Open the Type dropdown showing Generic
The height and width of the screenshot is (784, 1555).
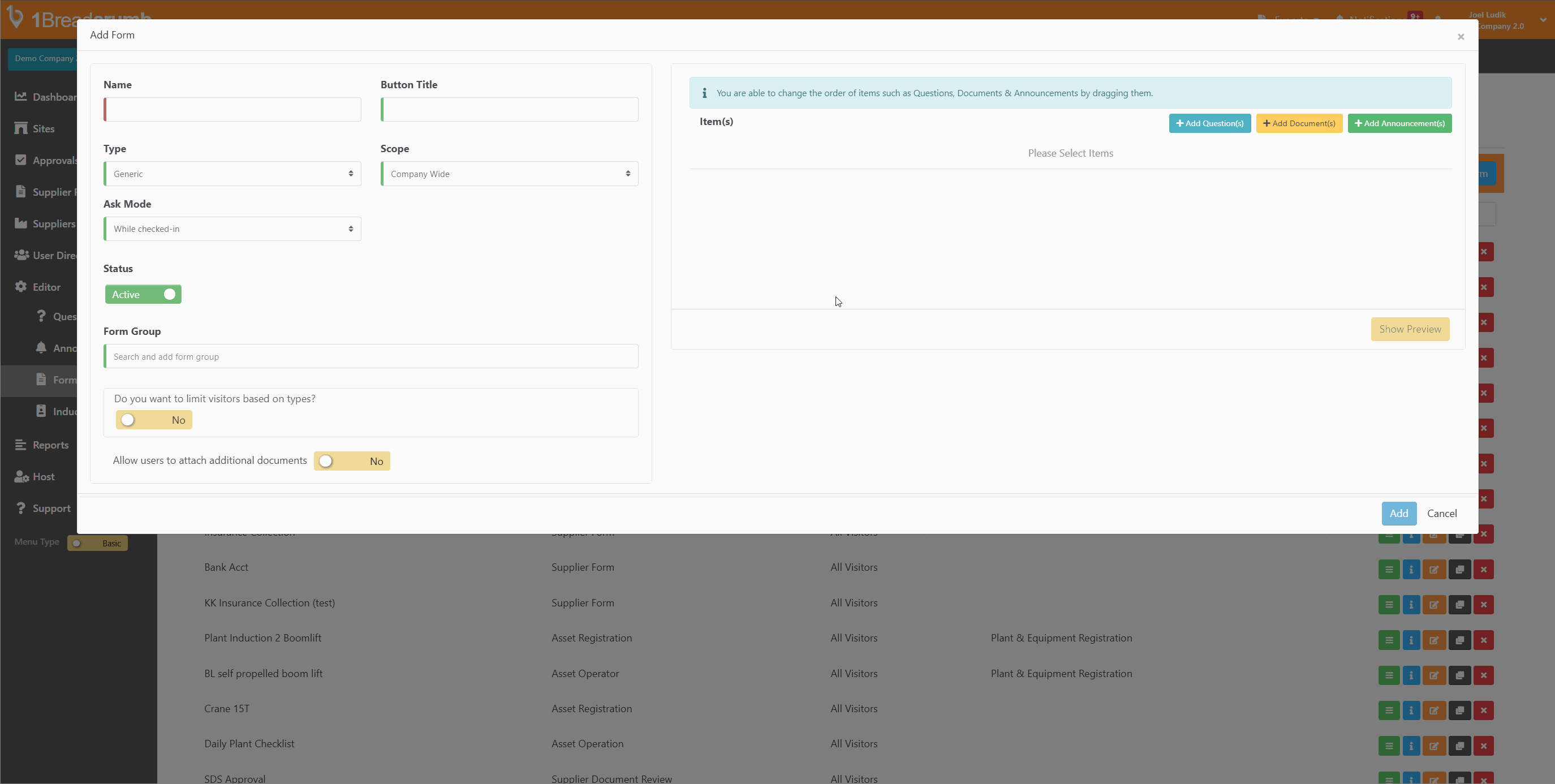(x=232, y=173)
